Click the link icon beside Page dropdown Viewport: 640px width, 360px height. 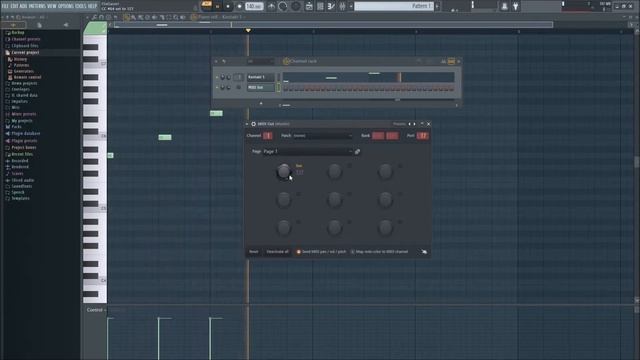coord(357,152)
